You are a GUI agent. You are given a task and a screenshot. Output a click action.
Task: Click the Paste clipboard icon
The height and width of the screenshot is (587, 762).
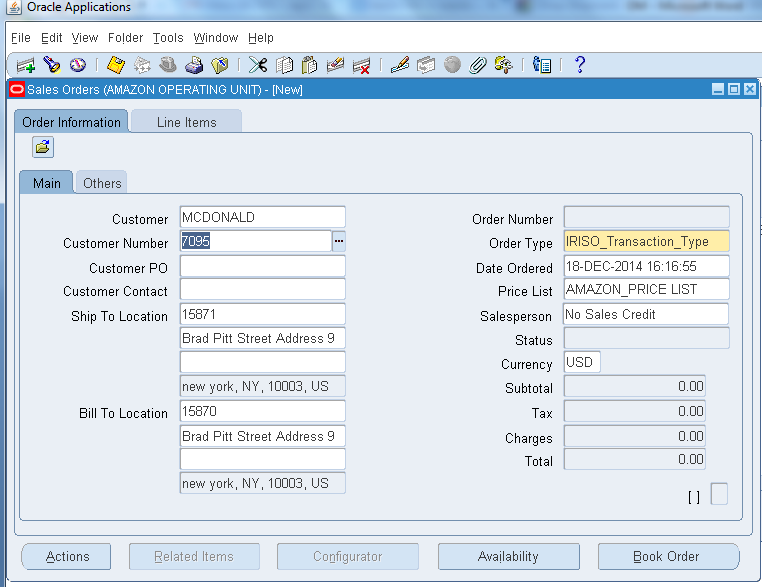(310, 65)
